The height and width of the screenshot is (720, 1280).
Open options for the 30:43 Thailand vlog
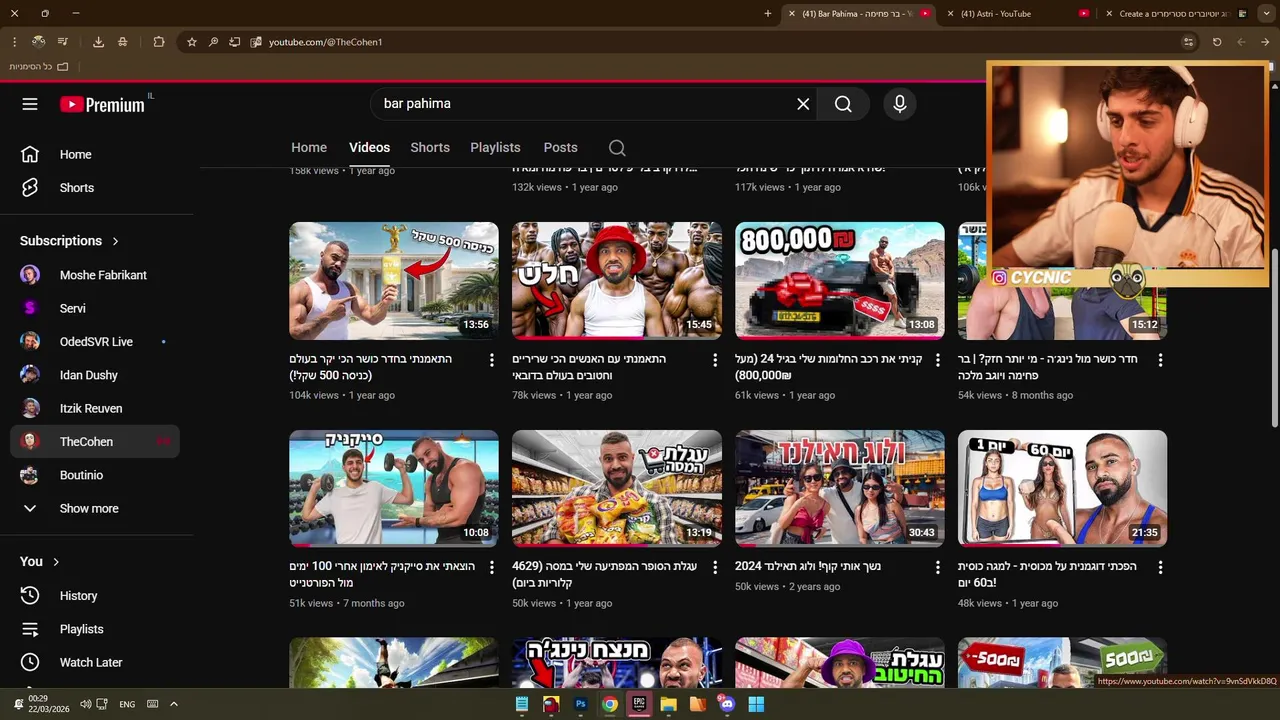[937, 567]
